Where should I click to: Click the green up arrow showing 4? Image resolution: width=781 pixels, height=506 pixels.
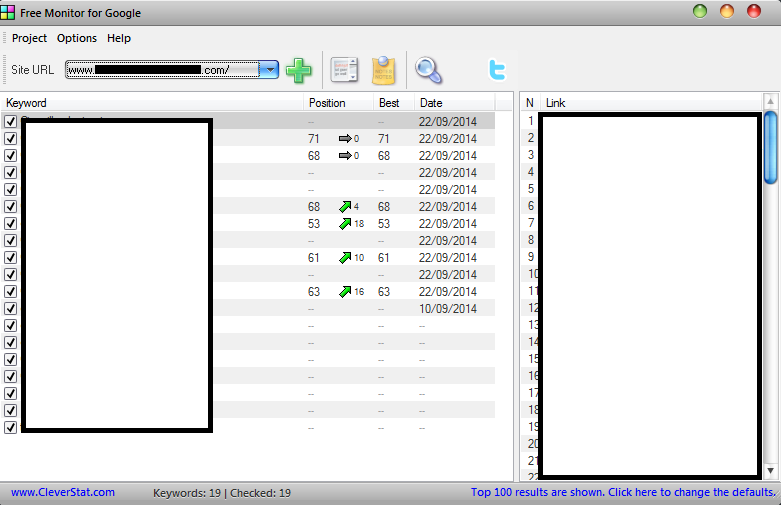tap(345, 207)
